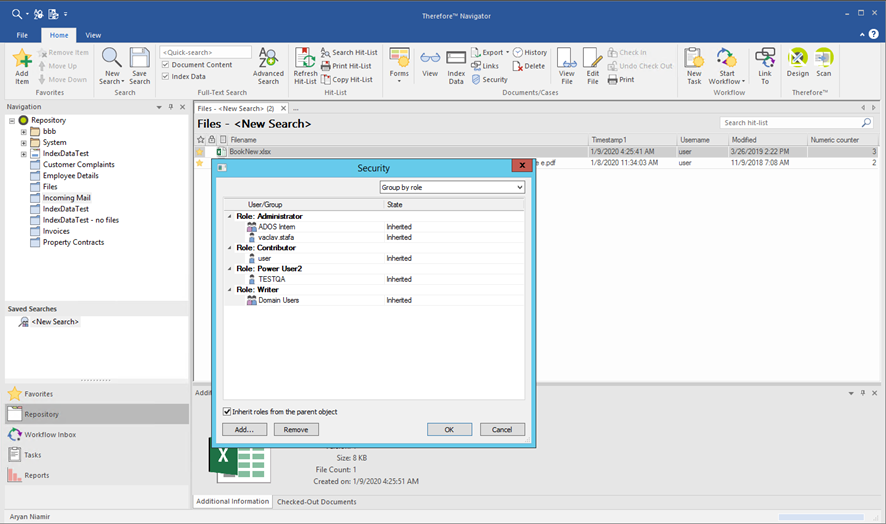Uncheck the Index Data checkbox
The image size is (886, 524).
point(166,76)
